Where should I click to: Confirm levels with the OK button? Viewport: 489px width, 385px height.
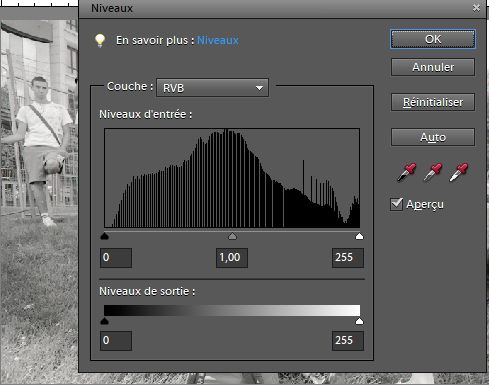pos(433,39)
